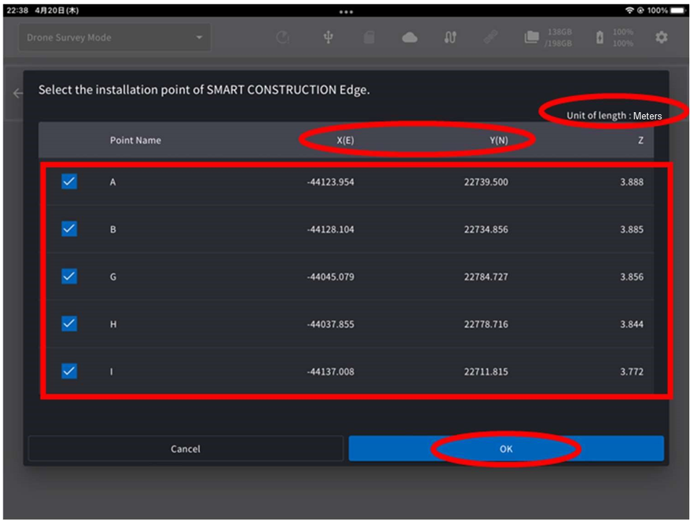Open settings with the gear icon
Image resolution: width=691 pixels, height=521 pixels.
[x=661, y=37]
